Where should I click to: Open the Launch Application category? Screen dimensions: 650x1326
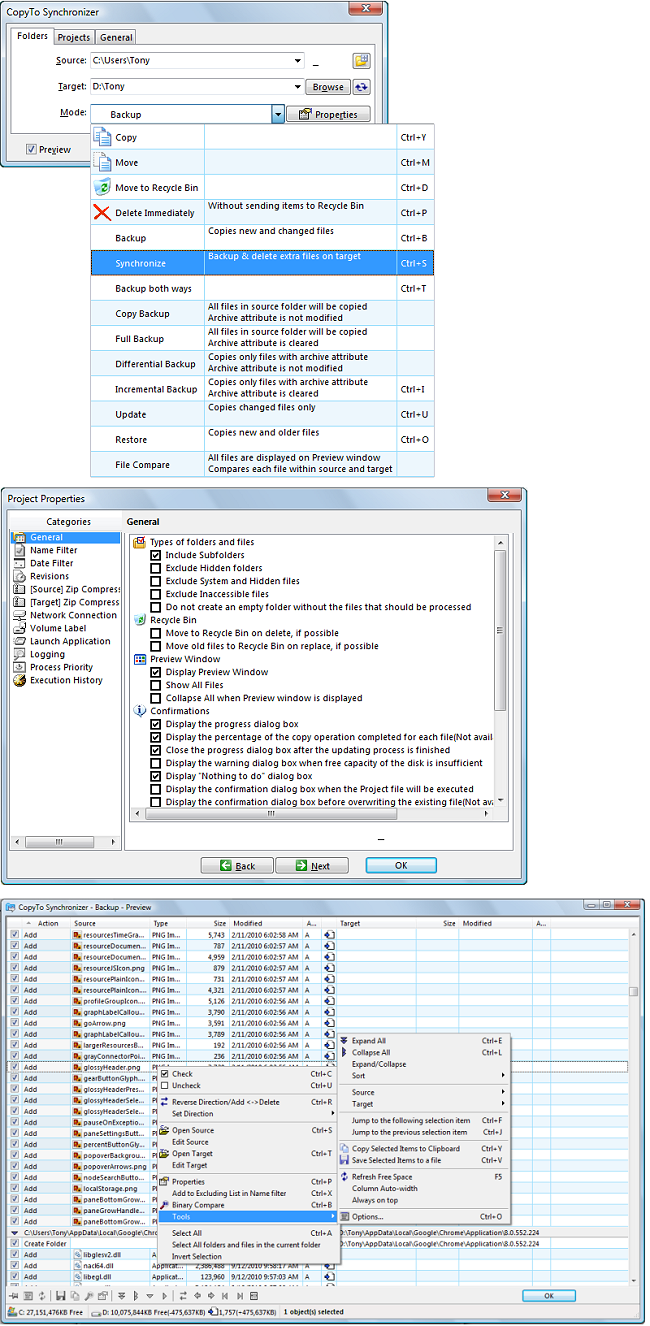[62, 641]
